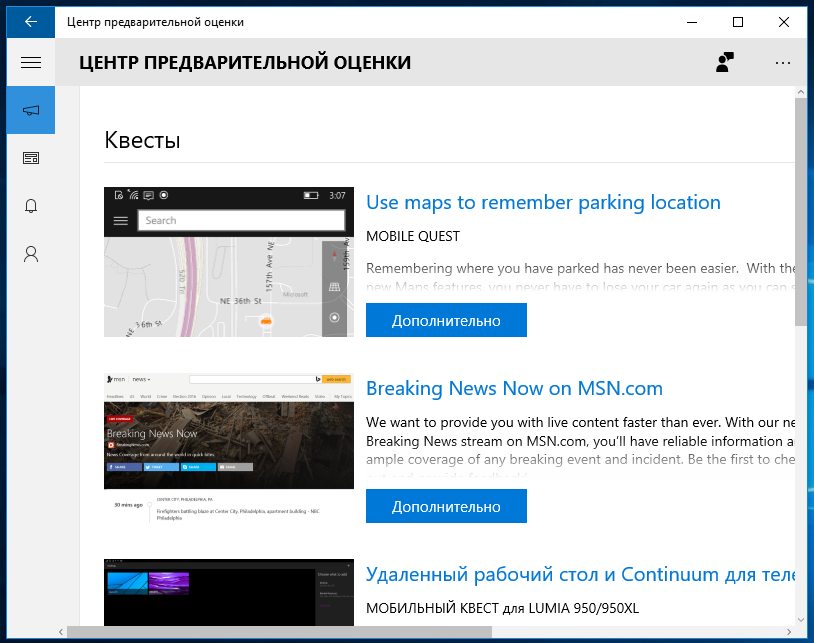Open the profile person icon in sidebar
The width and height of the screenshot is (814, 643).
pos(31,254)
